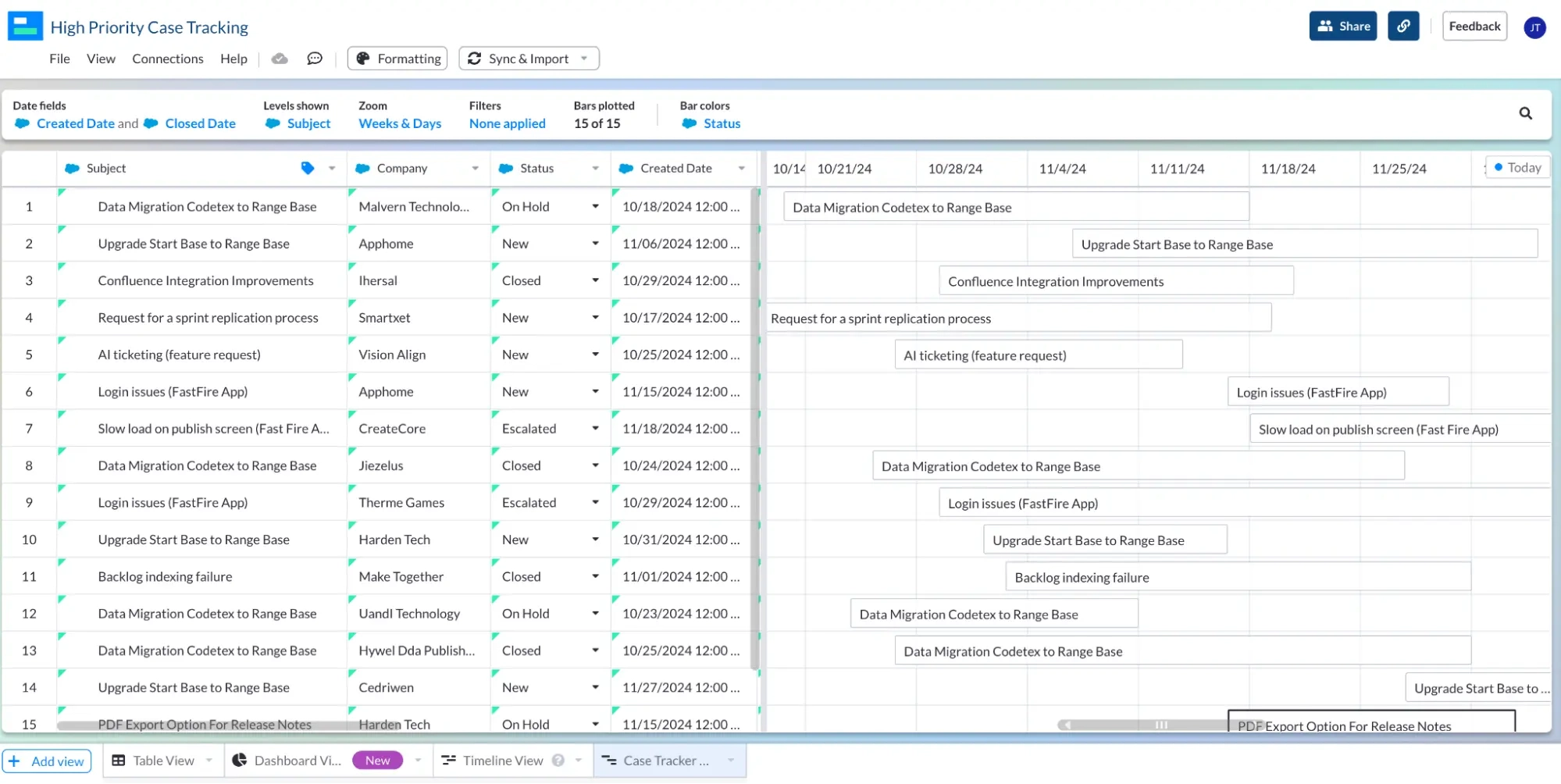The height and width of the screenshot is (784, 1561).
Task: Open the comments chat bubble icon
Action: click(315, 58)
